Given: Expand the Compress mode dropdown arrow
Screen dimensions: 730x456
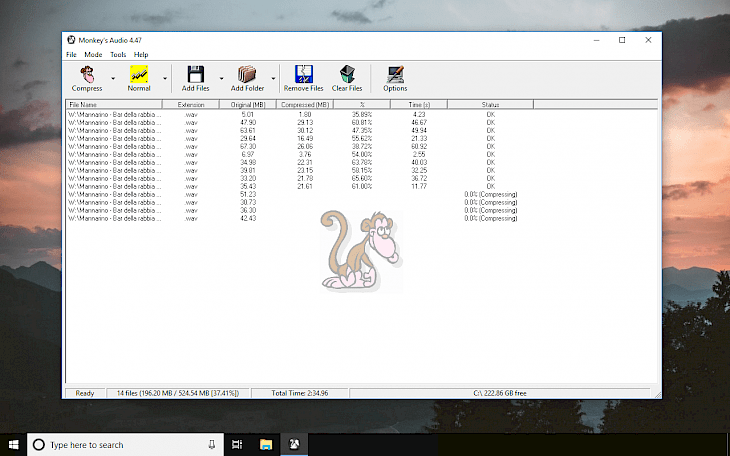Looking at the screenshot, I should click(x=113, y=78).
